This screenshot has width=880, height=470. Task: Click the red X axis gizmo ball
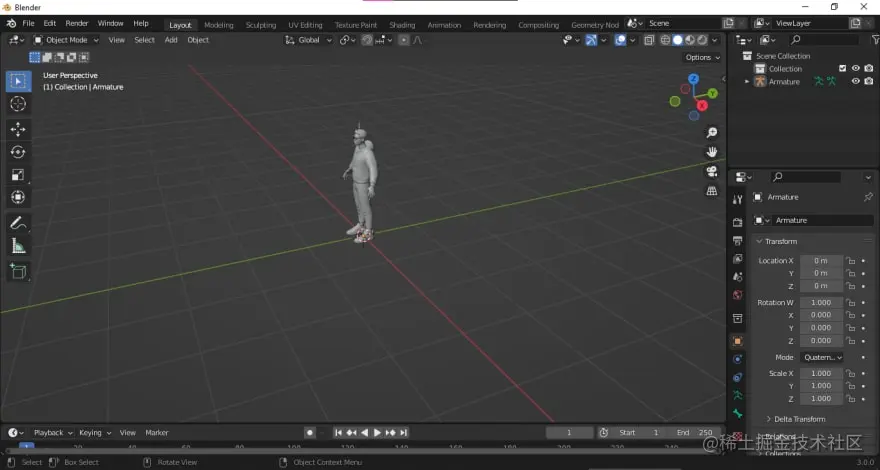point(702,106)
